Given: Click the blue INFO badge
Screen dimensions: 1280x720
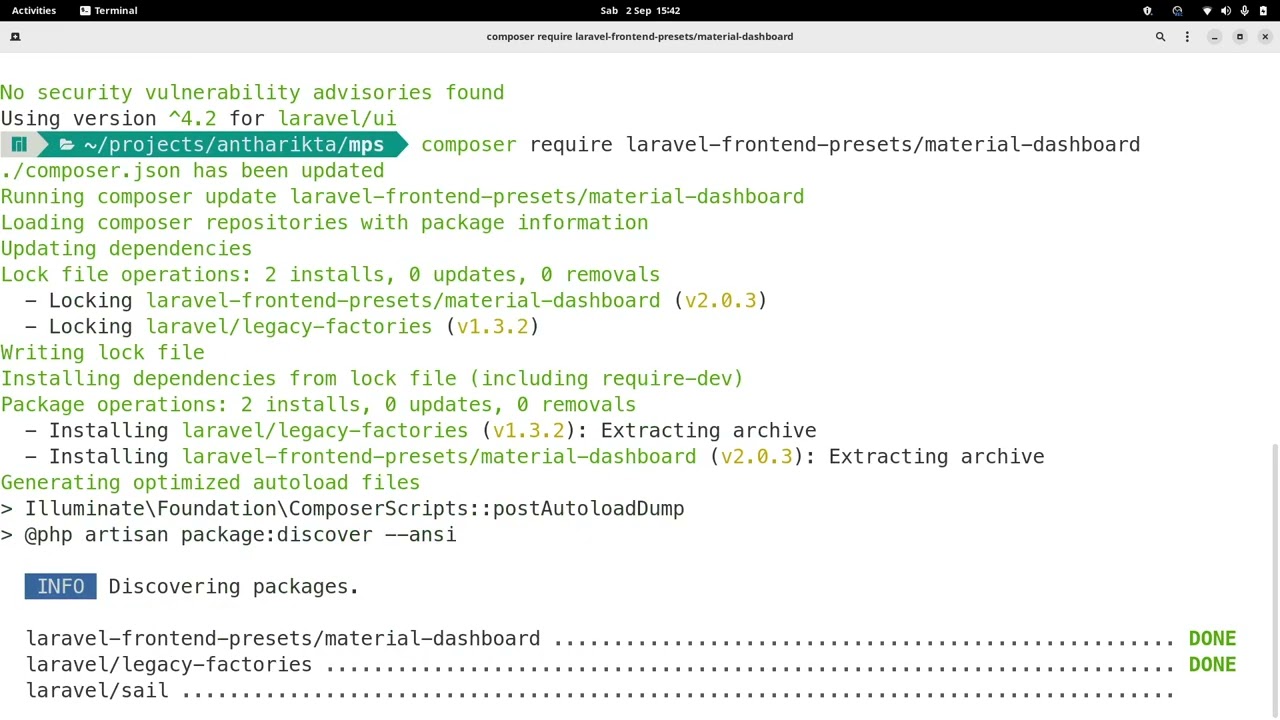Looking at the screenshot, I should point(61,586).
